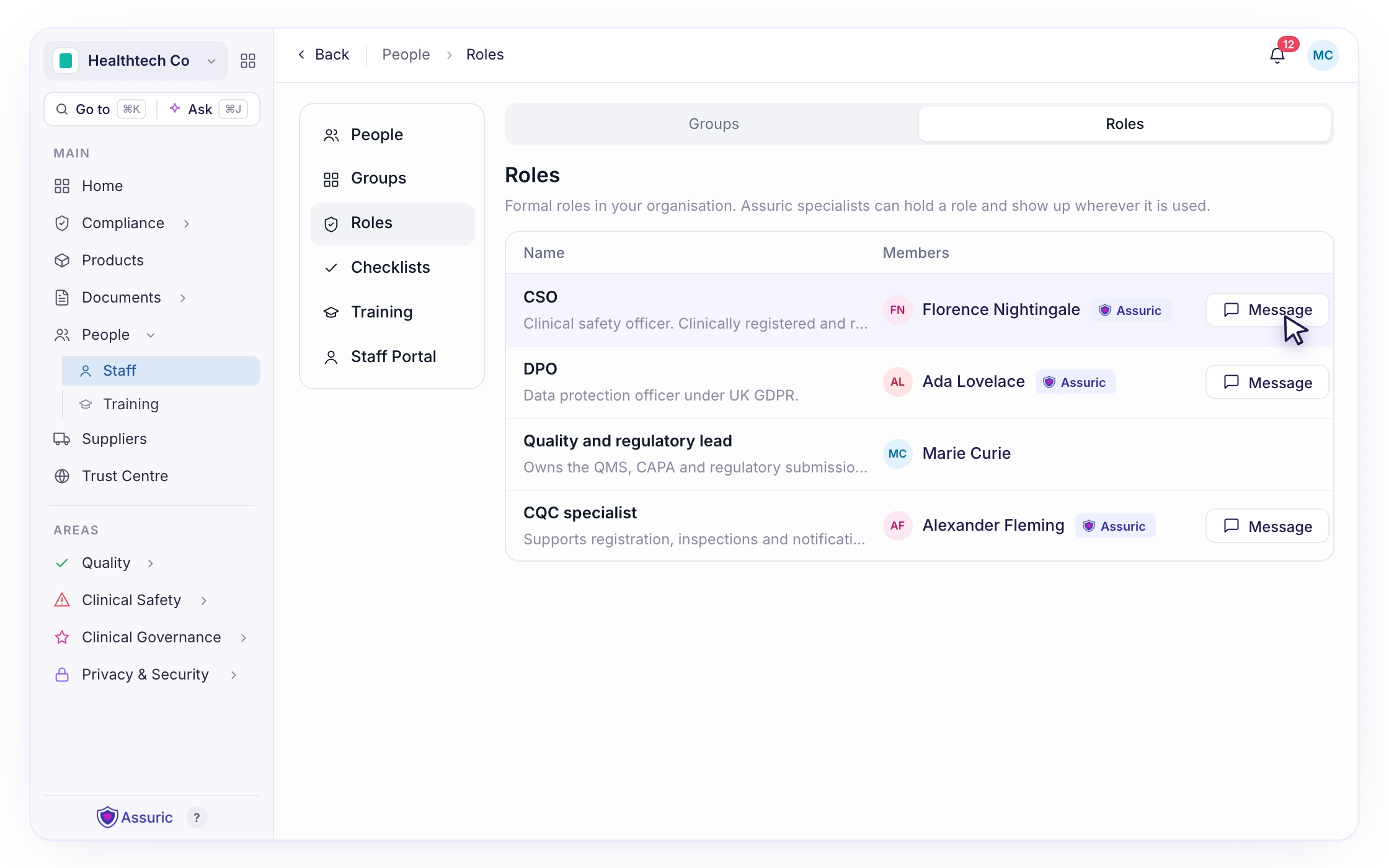Open the Assuric logo in sidebar footer
Screen dimensions: 1389x868
(135, 817)
